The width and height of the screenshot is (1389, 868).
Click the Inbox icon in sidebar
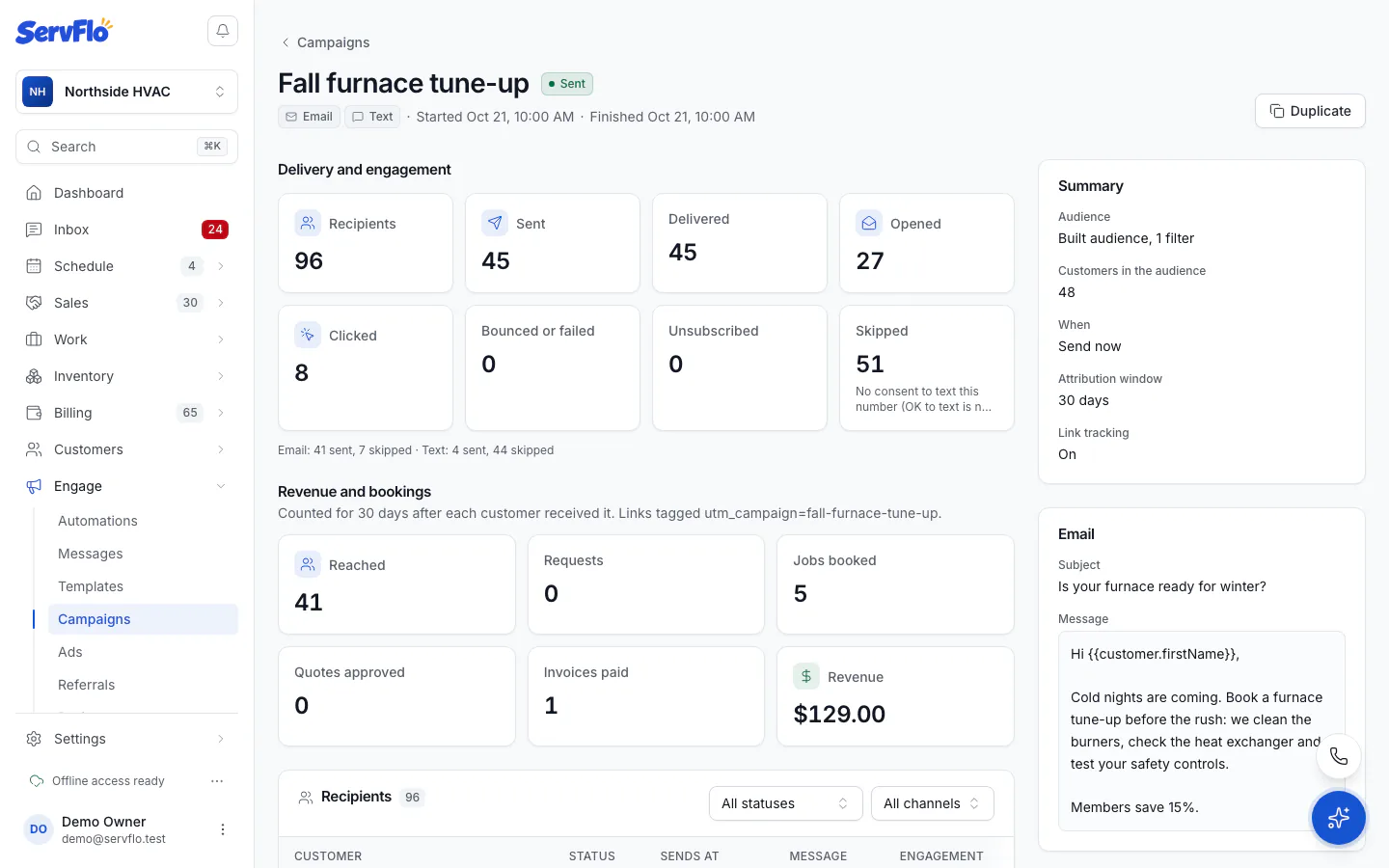point(34,230)
